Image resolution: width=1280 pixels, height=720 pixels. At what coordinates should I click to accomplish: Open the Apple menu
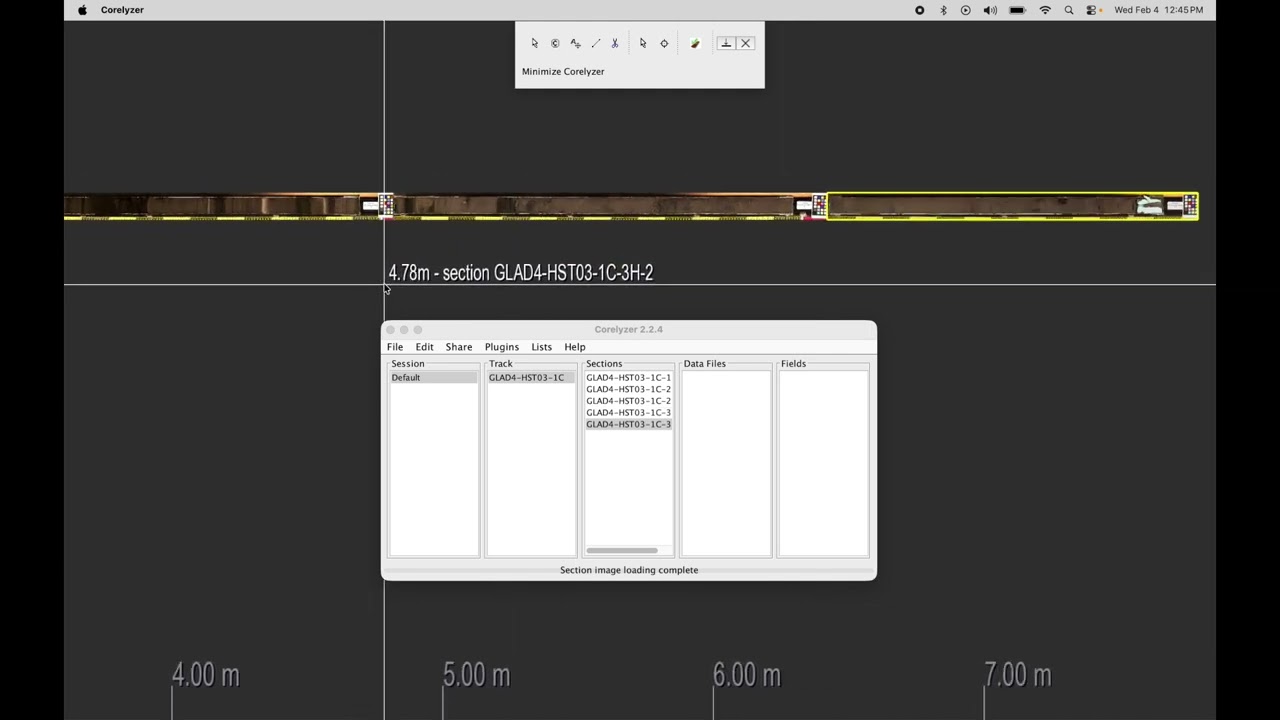(x=82, y=10)
